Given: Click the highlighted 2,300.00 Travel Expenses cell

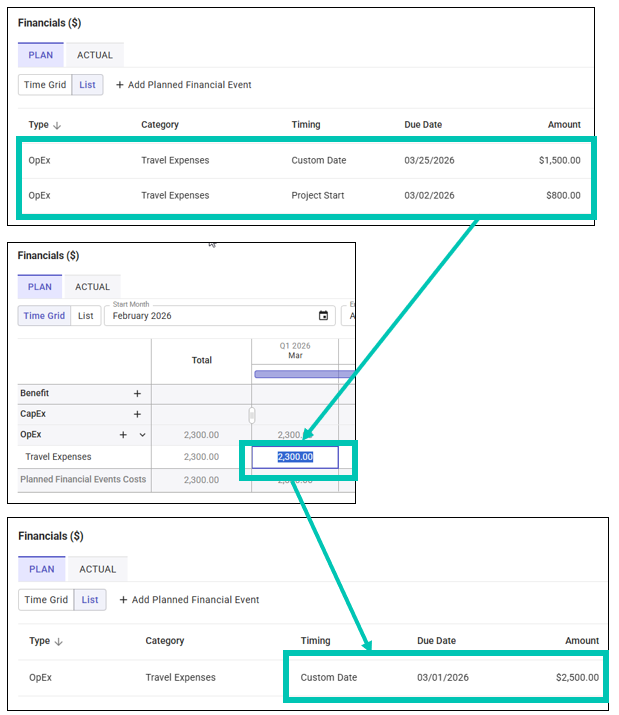Looking at the screenshot, I should 295,457.
